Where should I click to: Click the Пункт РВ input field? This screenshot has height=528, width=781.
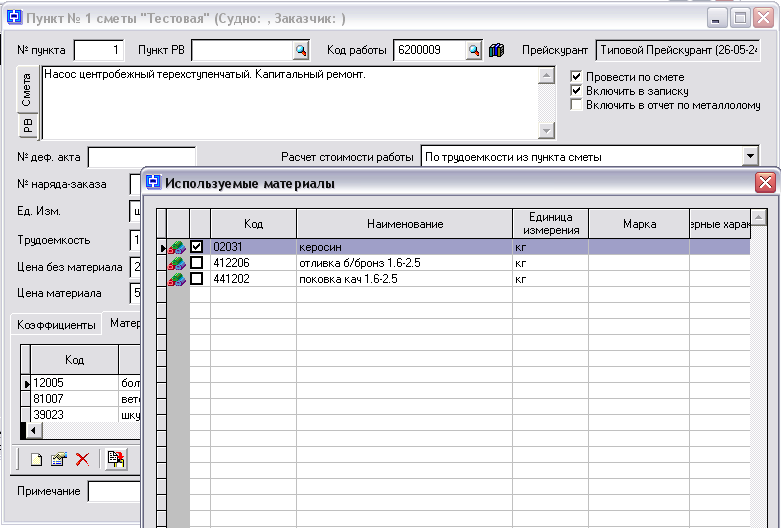[x=243, y=50]
